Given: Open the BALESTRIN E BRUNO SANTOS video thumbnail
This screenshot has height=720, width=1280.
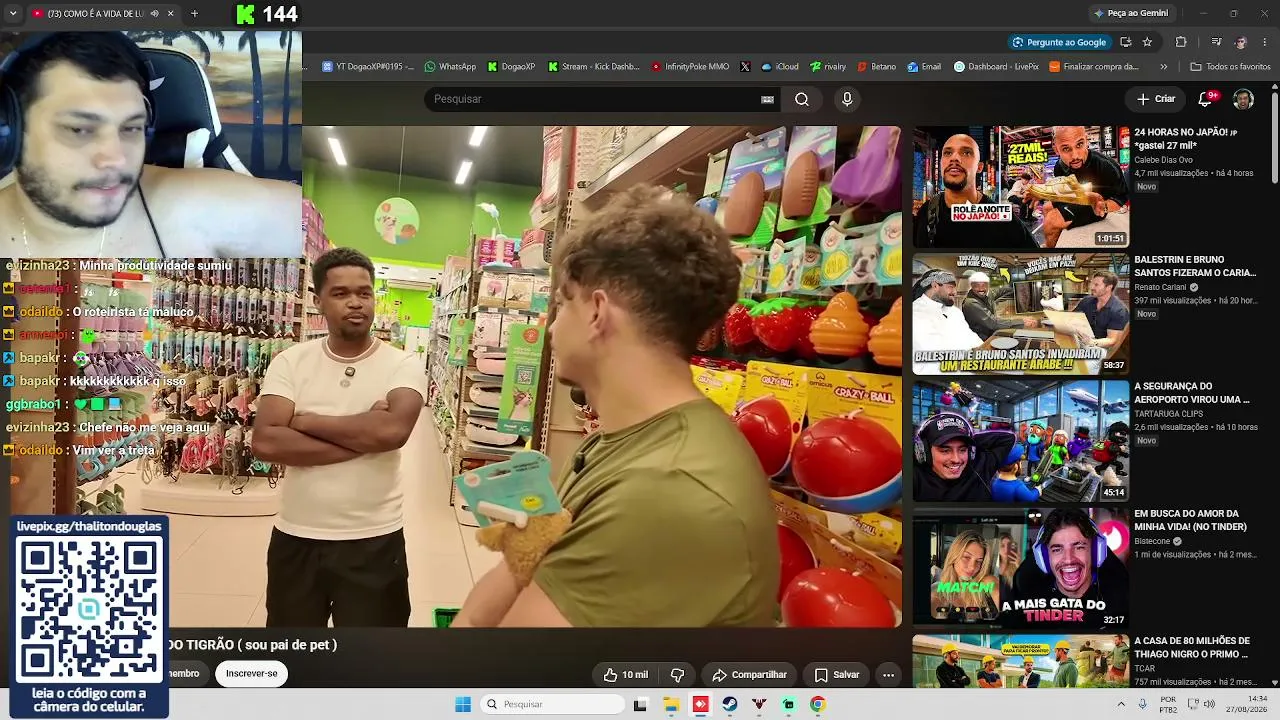Looking at the screenshot, I should pyautogui.click(x=1020, y=314).
